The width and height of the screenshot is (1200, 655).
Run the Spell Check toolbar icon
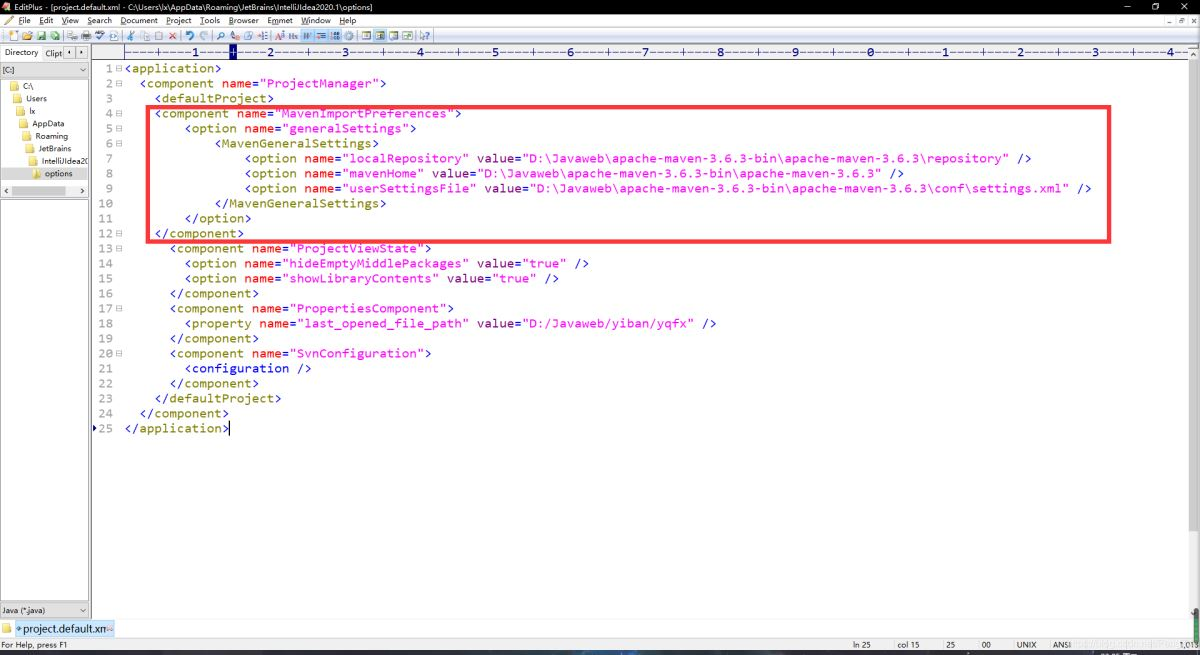pyautogui.click(x=99, y=36)
